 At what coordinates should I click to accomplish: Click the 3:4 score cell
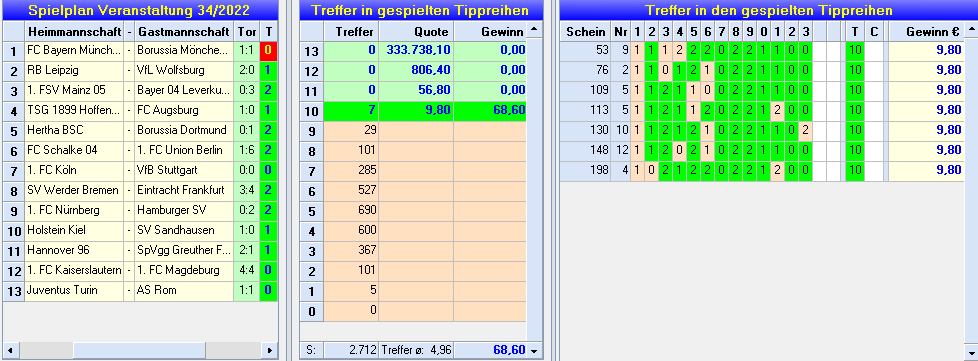pyautogui.click(x=246, y=190)
